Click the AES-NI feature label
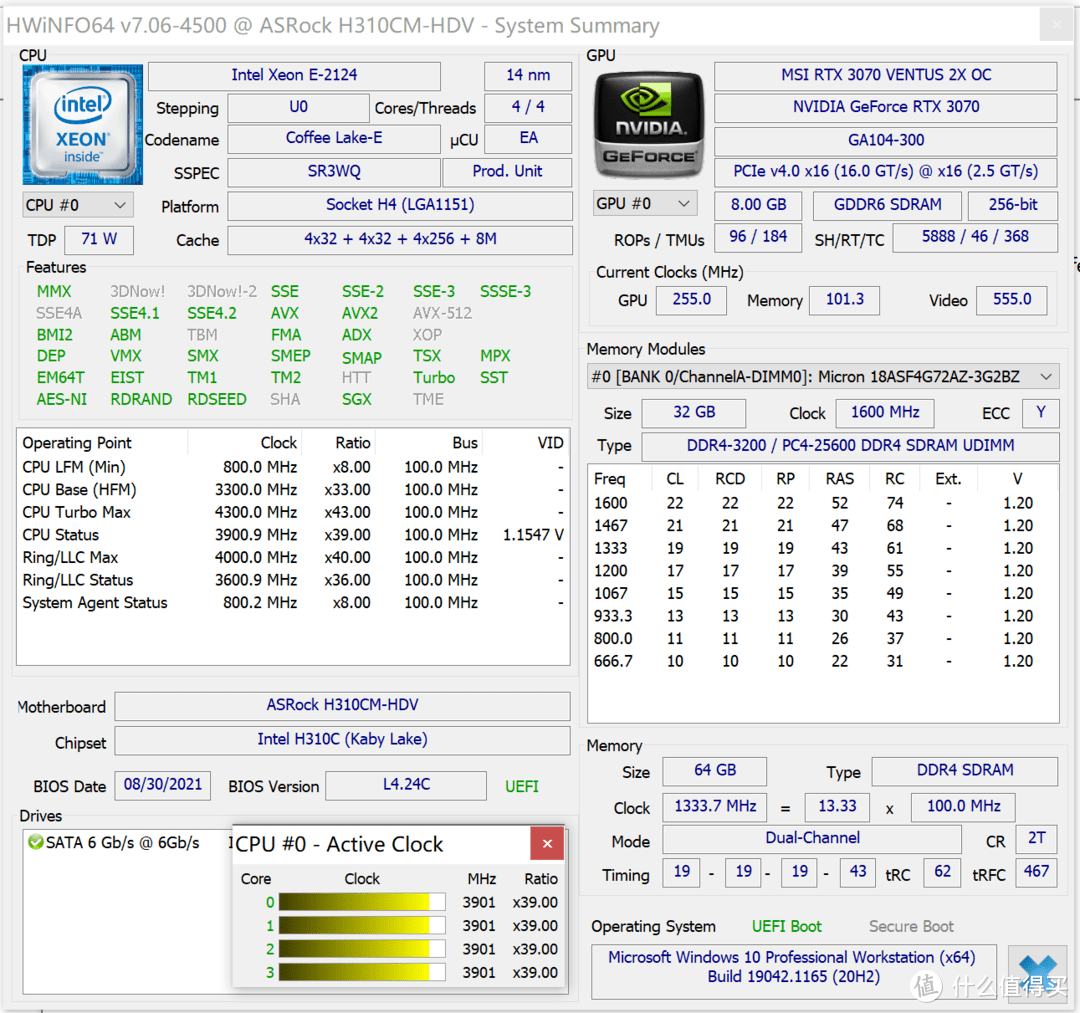This screenshot has width=1080, height=1013. pos(62,399)
